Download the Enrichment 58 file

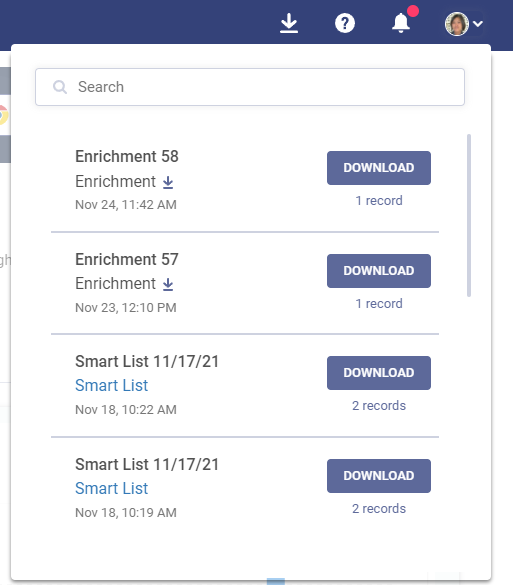coord(379,168)
